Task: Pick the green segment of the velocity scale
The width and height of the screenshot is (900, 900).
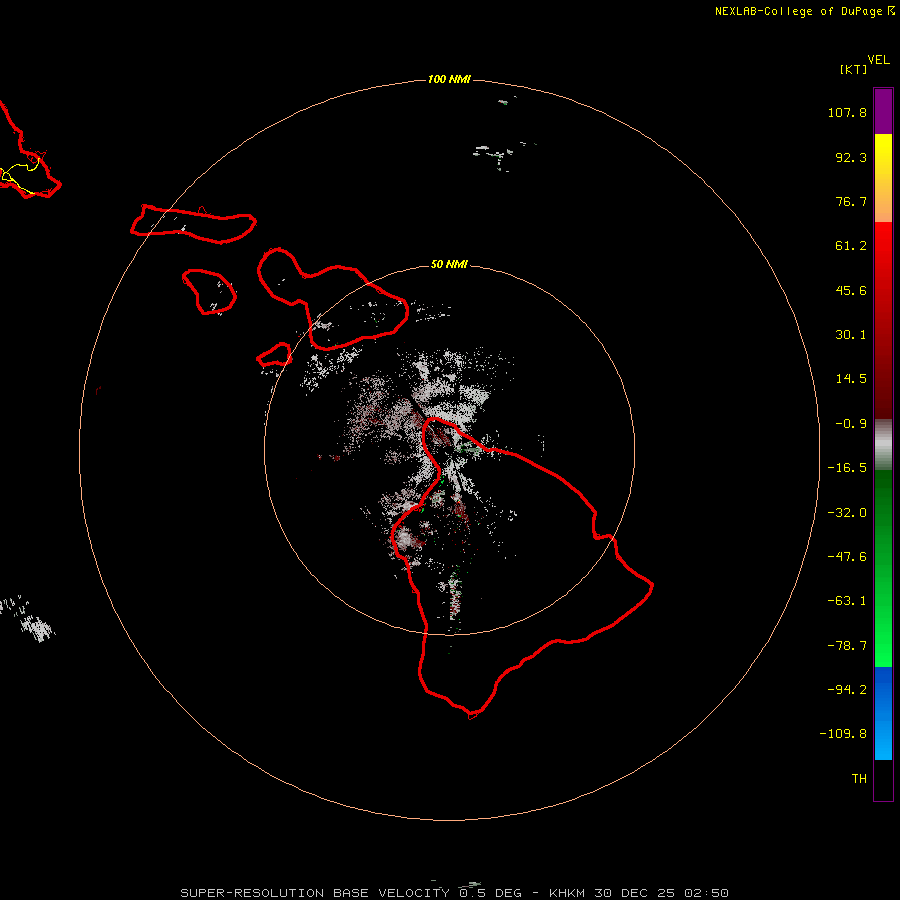Action: [x=883, y=568]
